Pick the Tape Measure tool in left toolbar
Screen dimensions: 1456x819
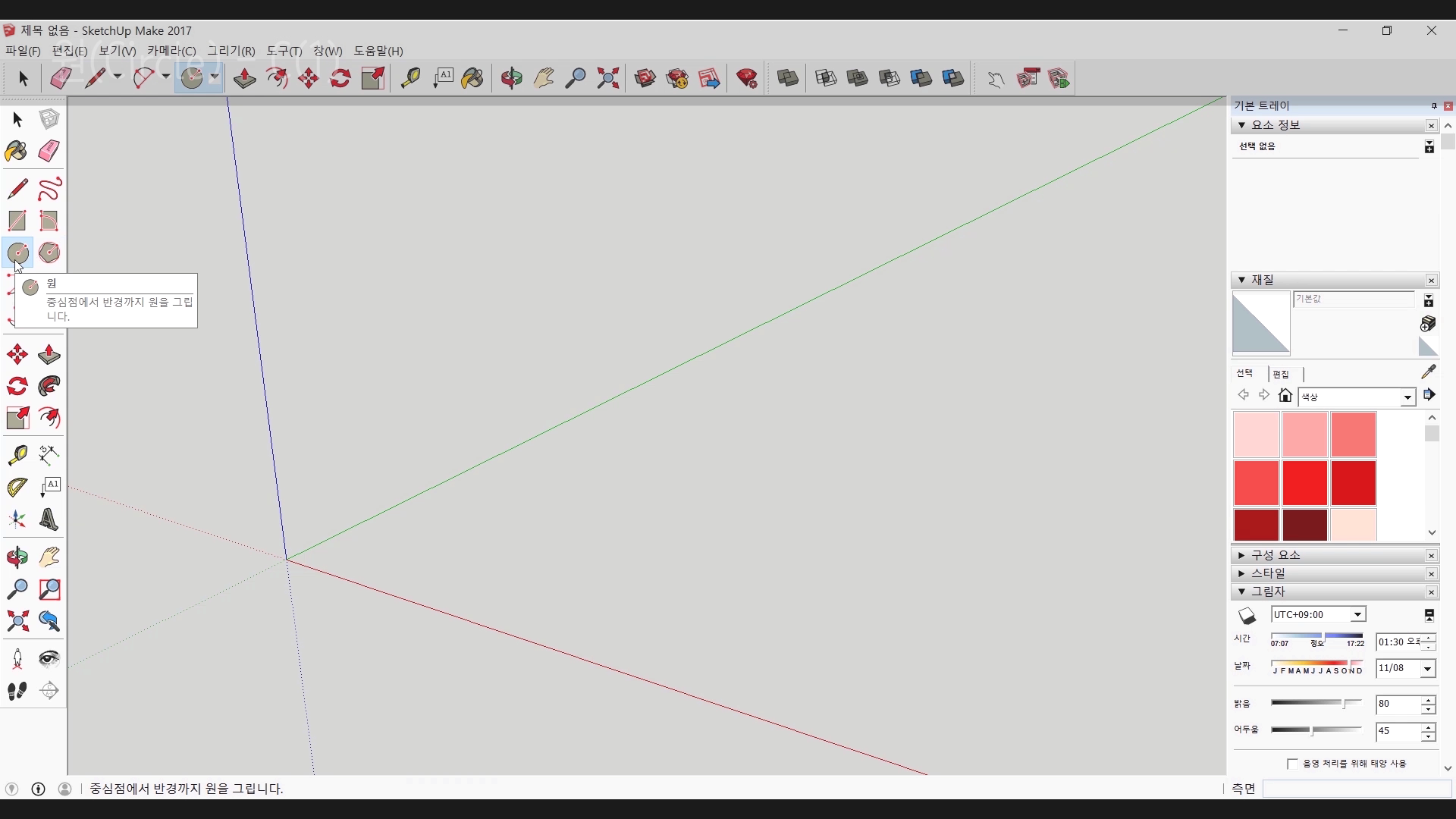[17, 455]
